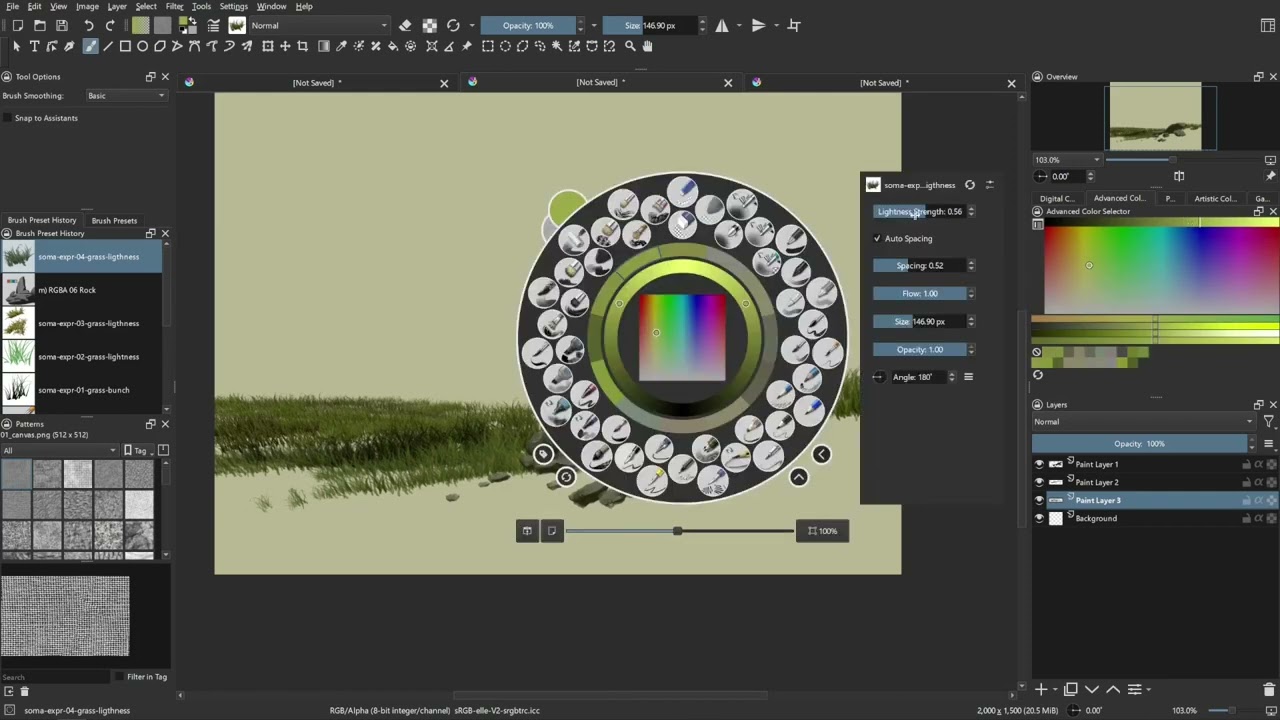This screenshot has width=1280, height=720.
Task: Open the Layer menu
Action: coord(117,6)
